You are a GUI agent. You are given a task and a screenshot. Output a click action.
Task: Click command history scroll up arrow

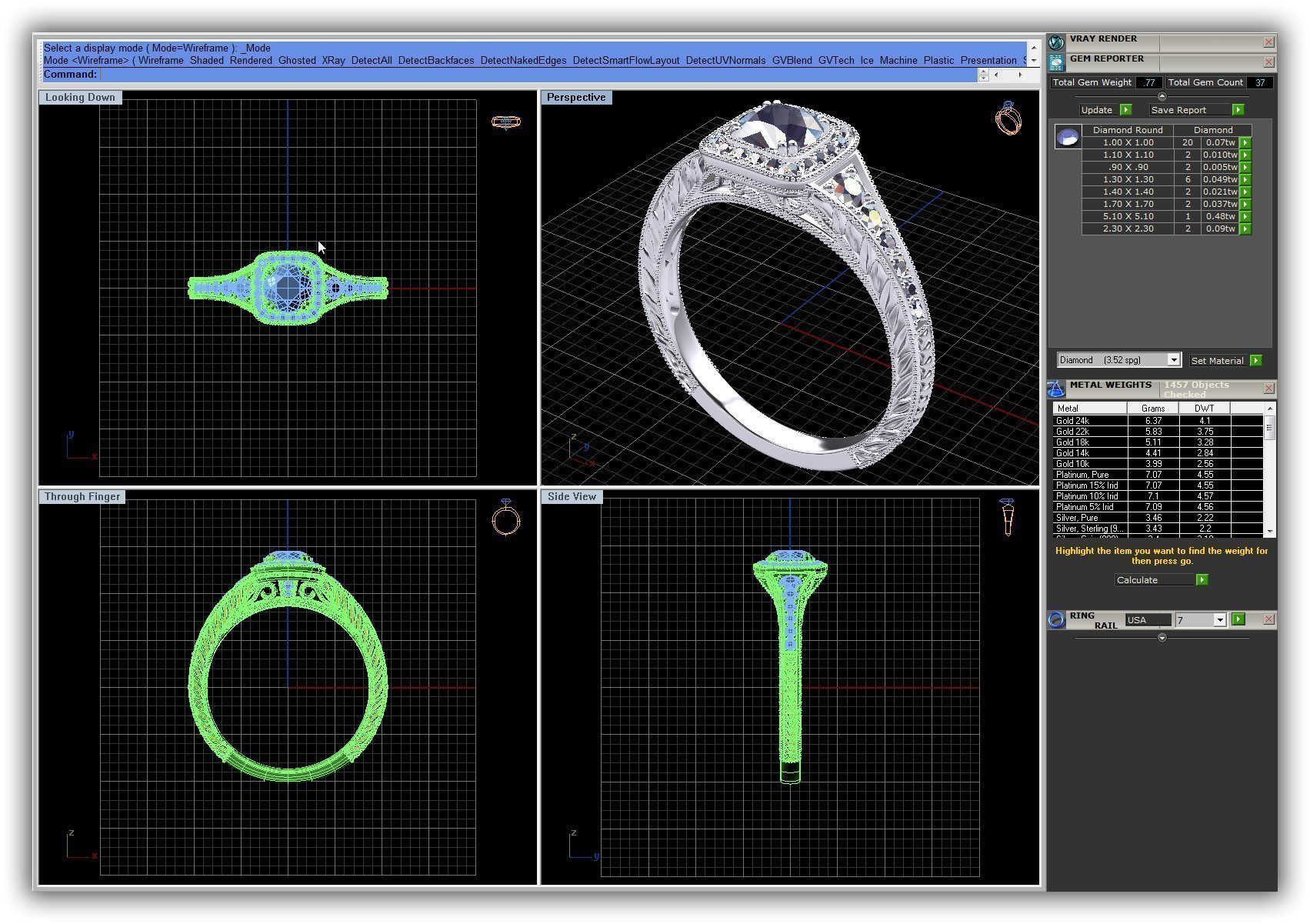1034,47
